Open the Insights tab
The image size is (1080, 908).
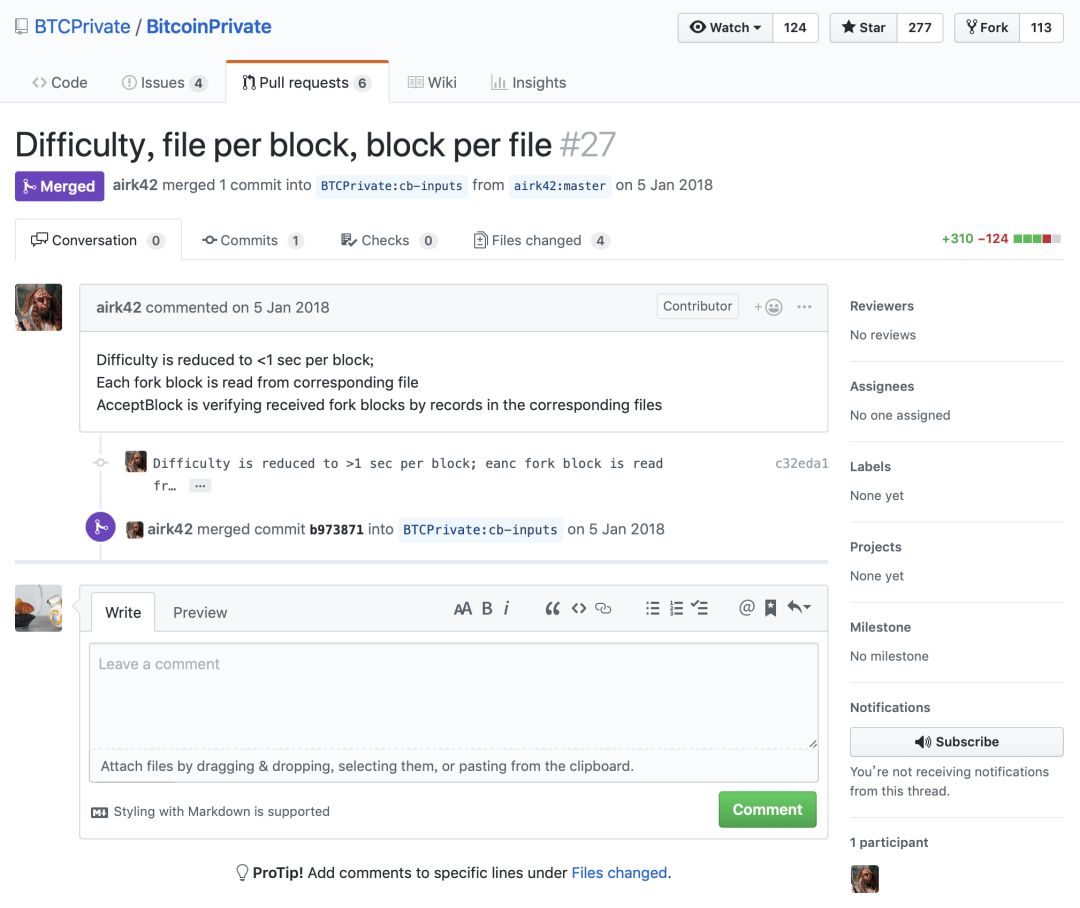528,83
